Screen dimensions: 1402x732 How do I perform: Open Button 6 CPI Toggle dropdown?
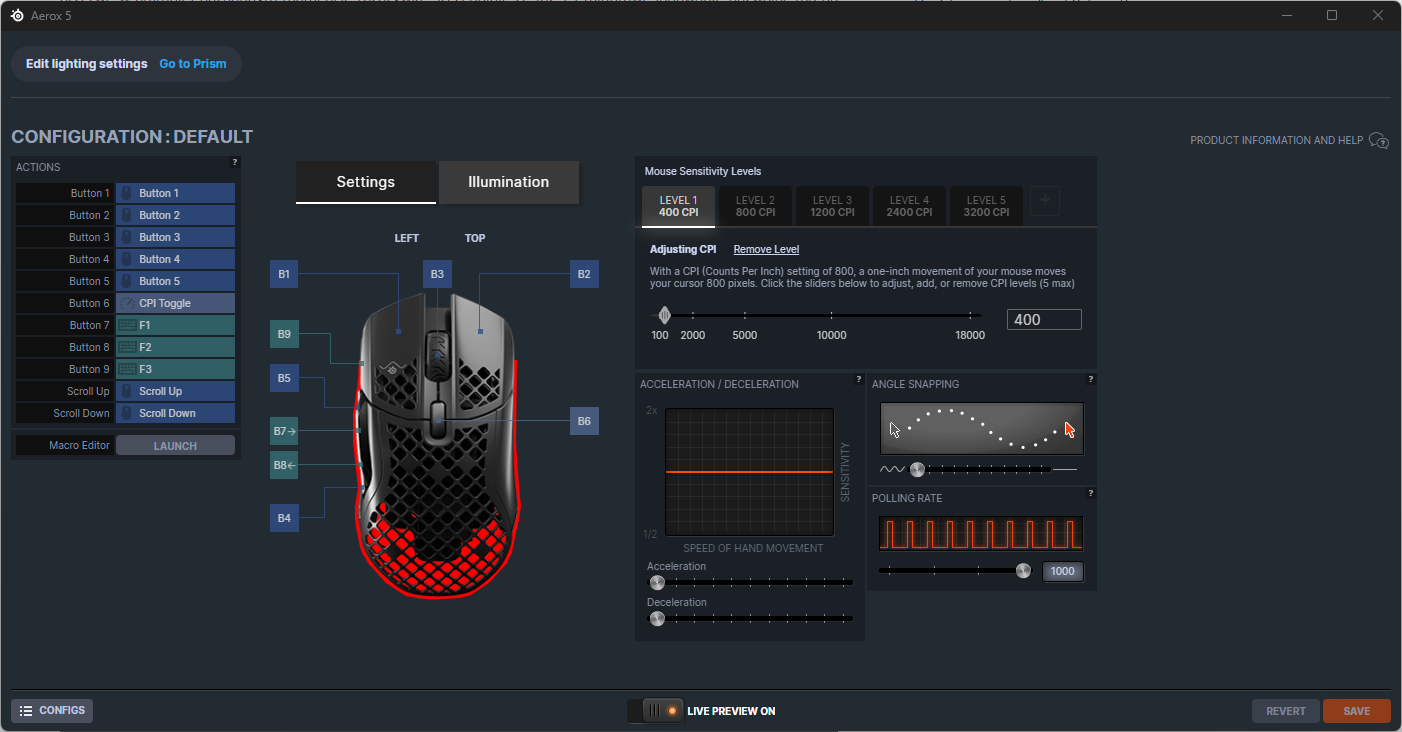coord(175,303)
